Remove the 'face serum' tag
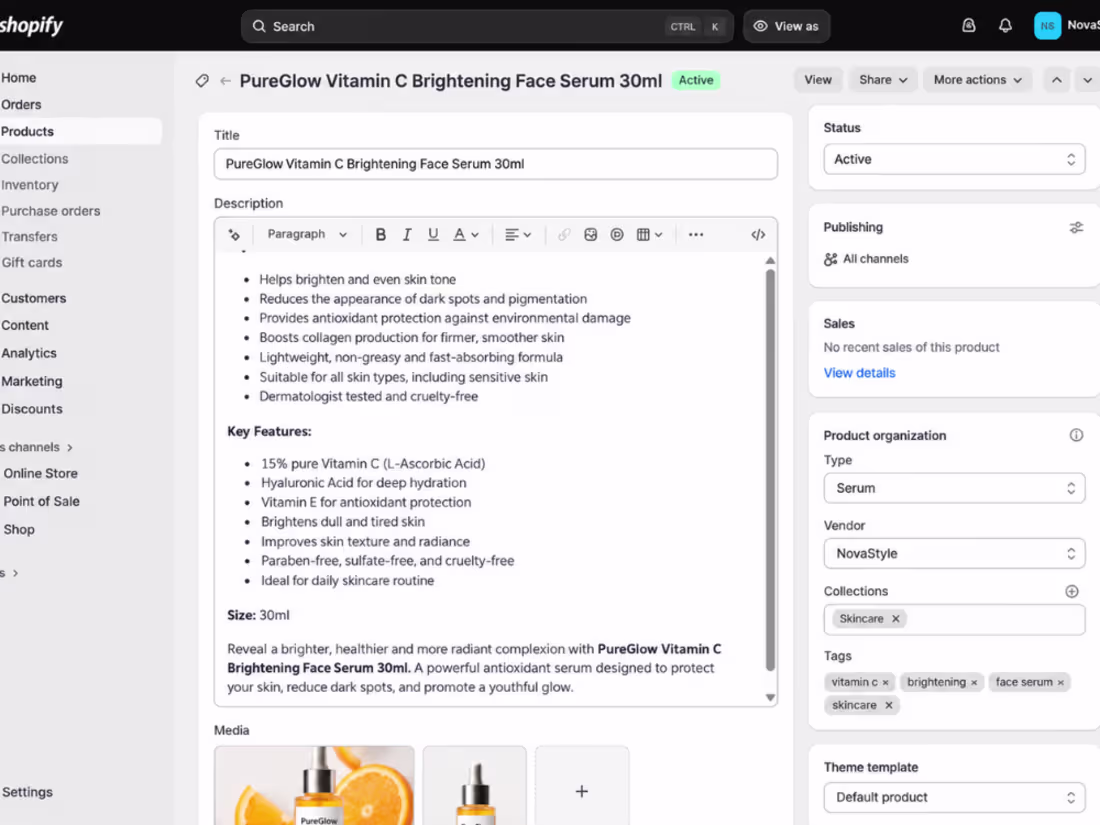1100x825 pixels. 1061,683
